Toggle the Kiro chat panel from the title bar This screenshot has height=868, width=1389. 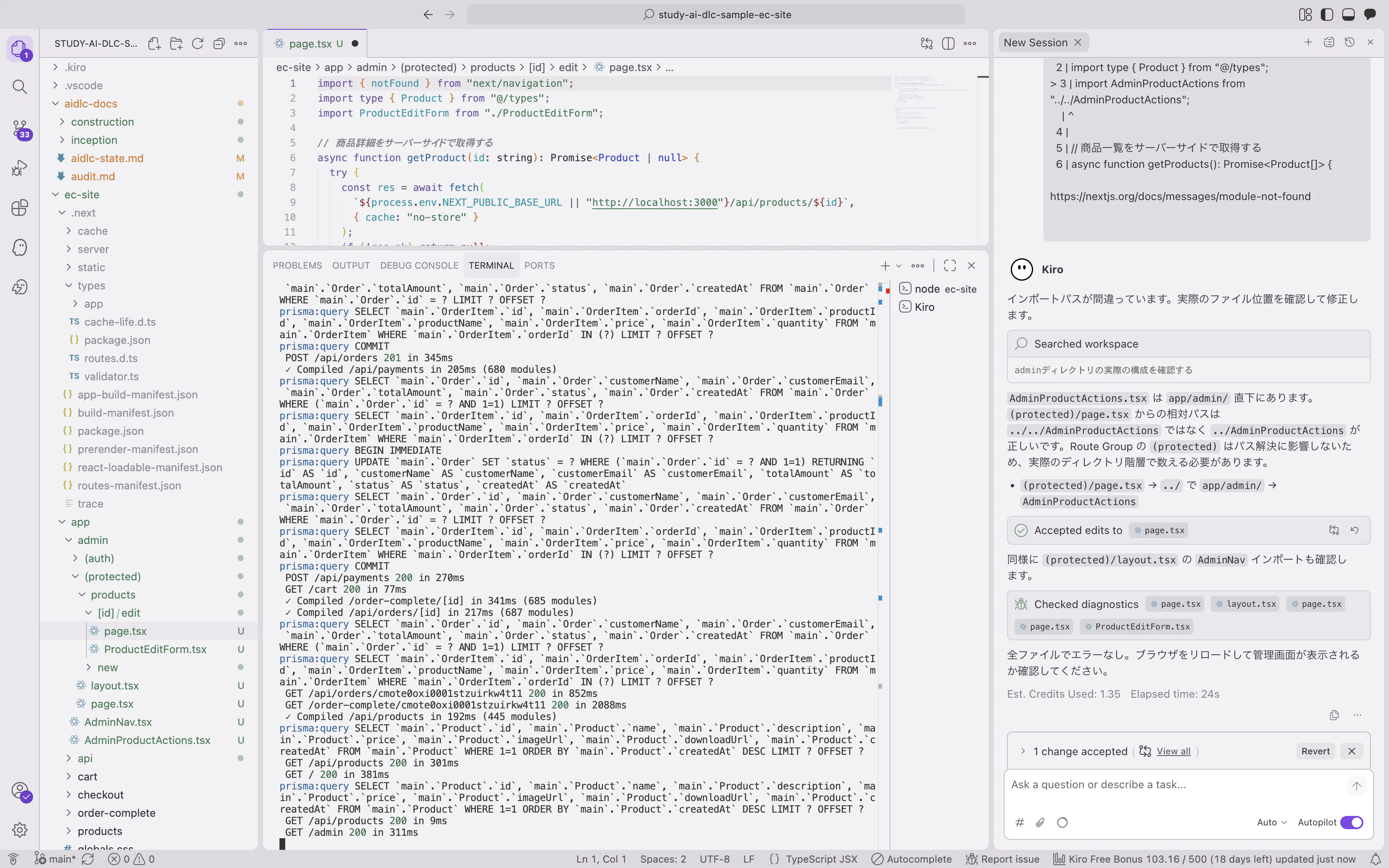(x=1370, y=15)
